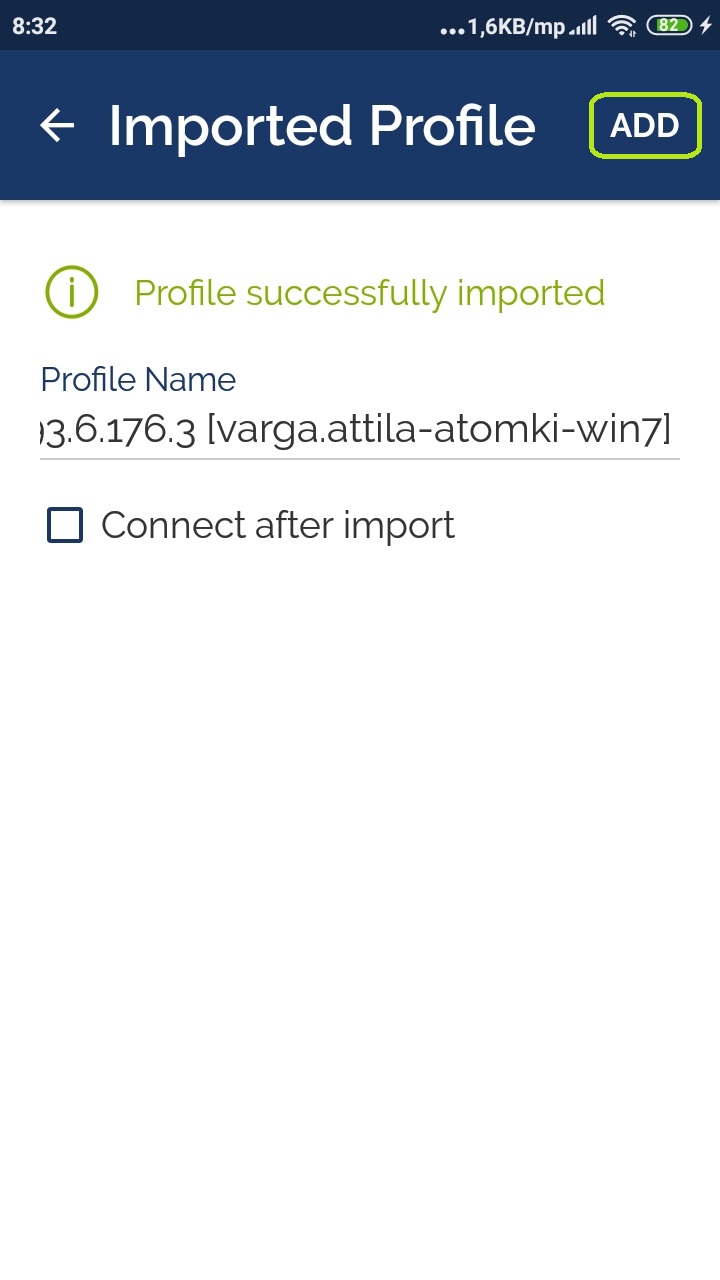This screenshot has width=720, height=1280.
Task: Tap the "Imported Profile" title
Action: click(322, 126)
